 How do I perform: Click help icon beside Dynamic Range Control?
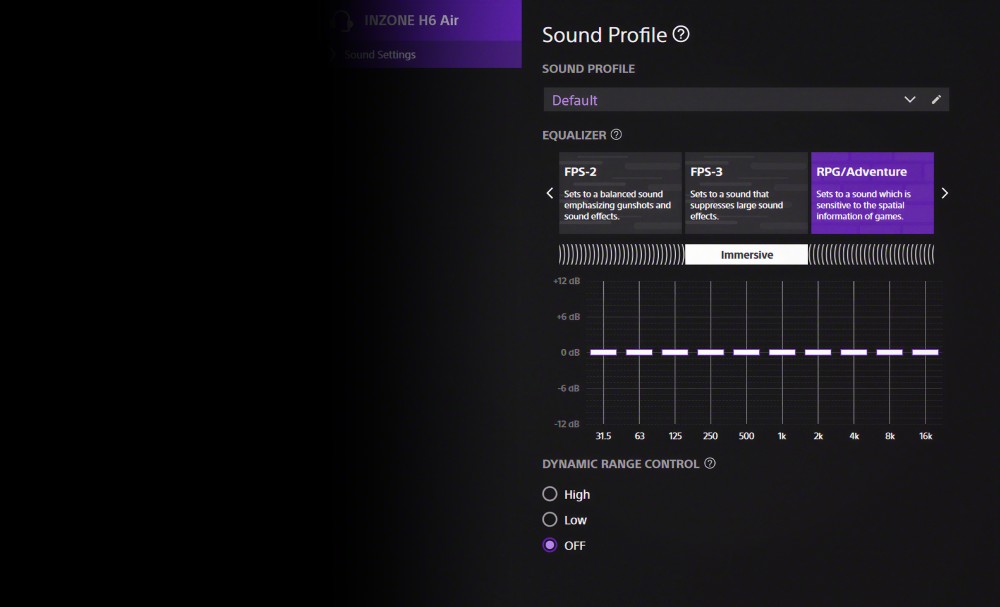(x=710, y=464)
